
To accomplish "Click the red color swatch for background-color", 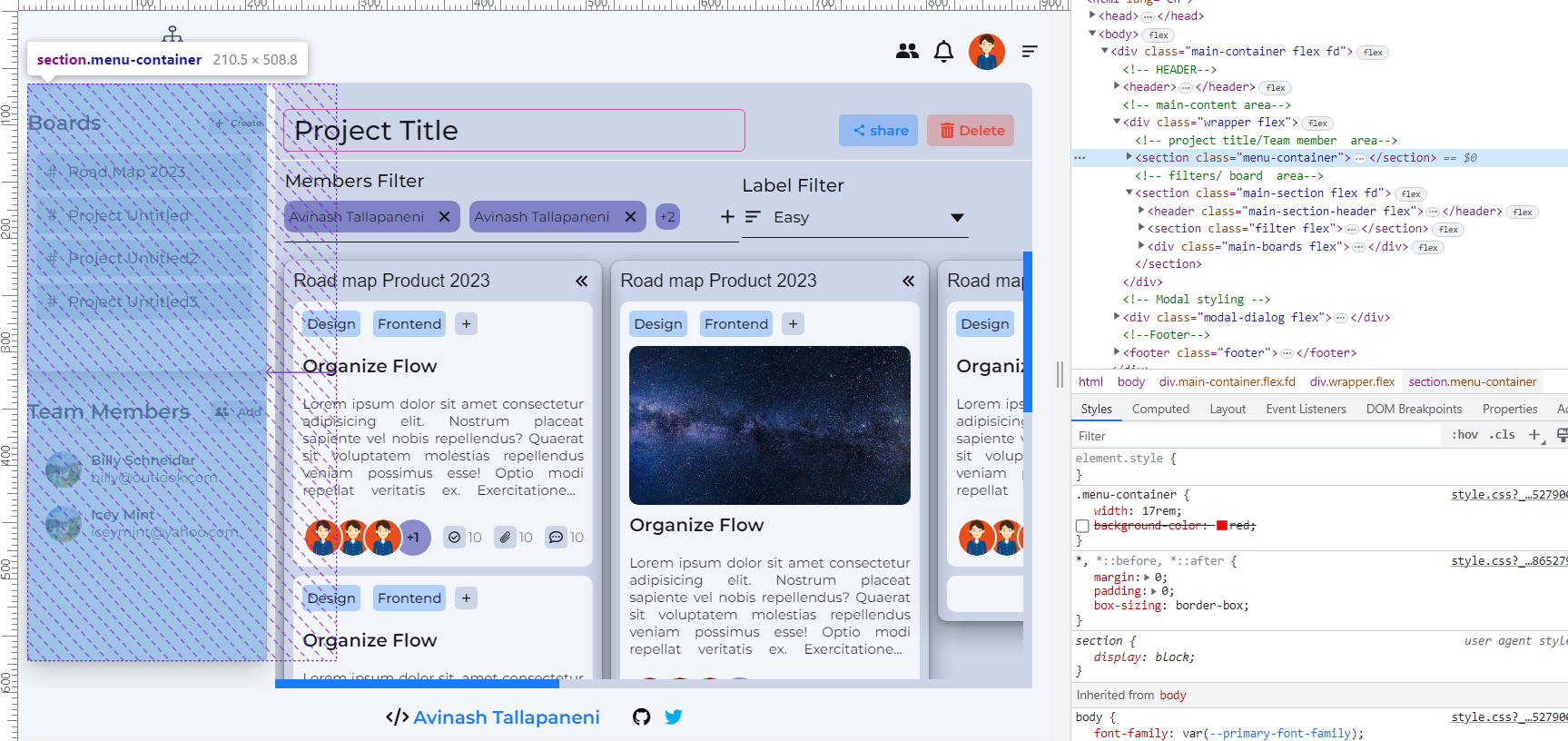I will click(1222, 526).
